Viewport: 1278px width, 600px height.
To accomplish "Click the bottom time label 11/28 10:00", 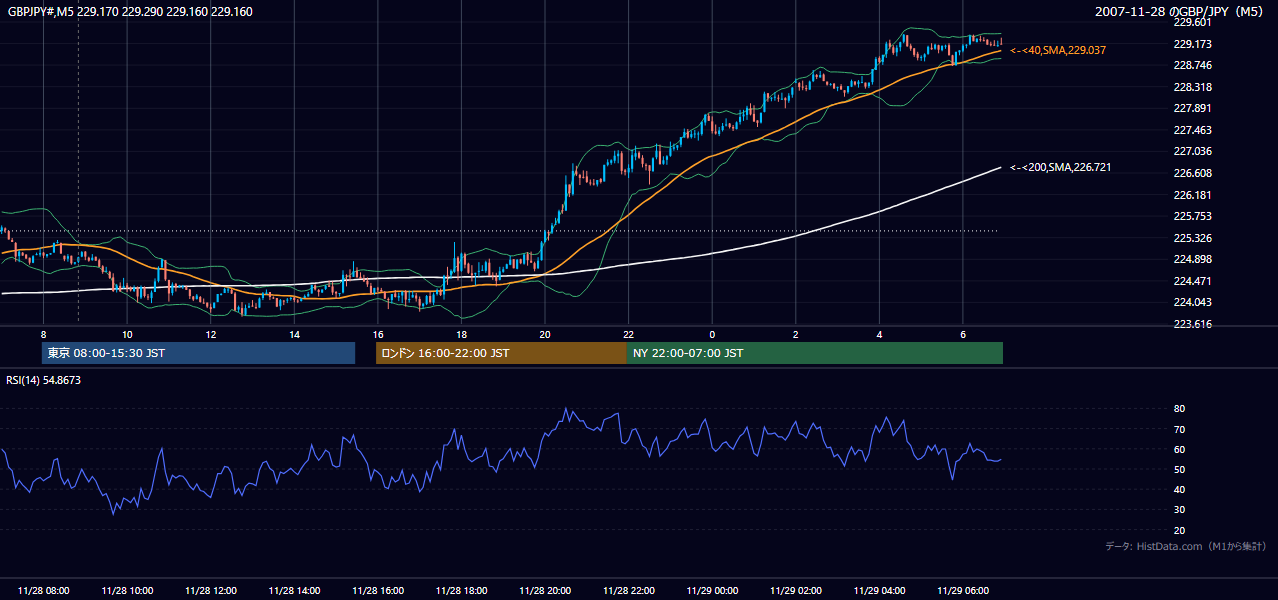I will pos(127,591).
